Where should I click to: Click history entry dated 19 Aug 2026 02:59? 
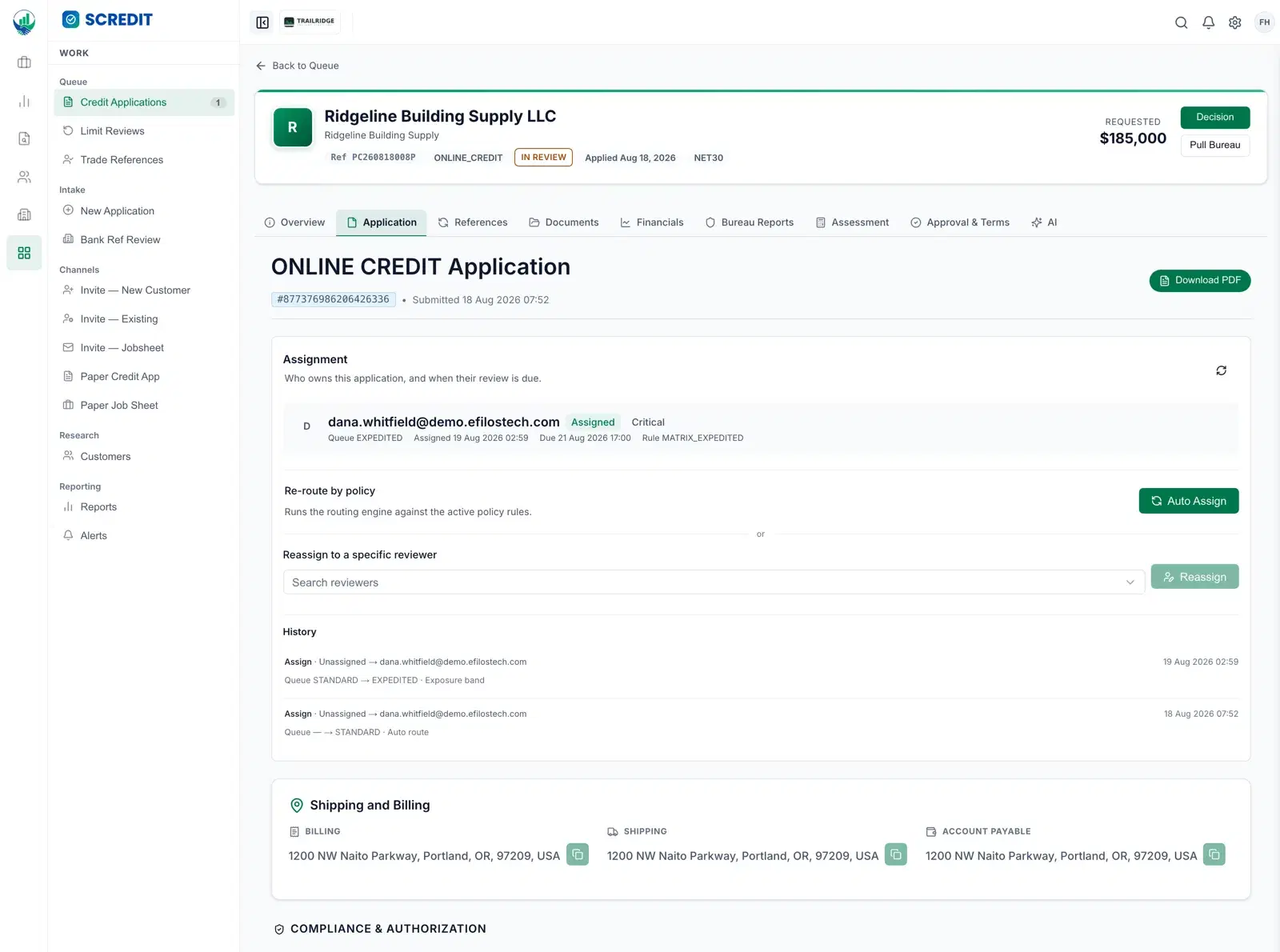(760, 671)
